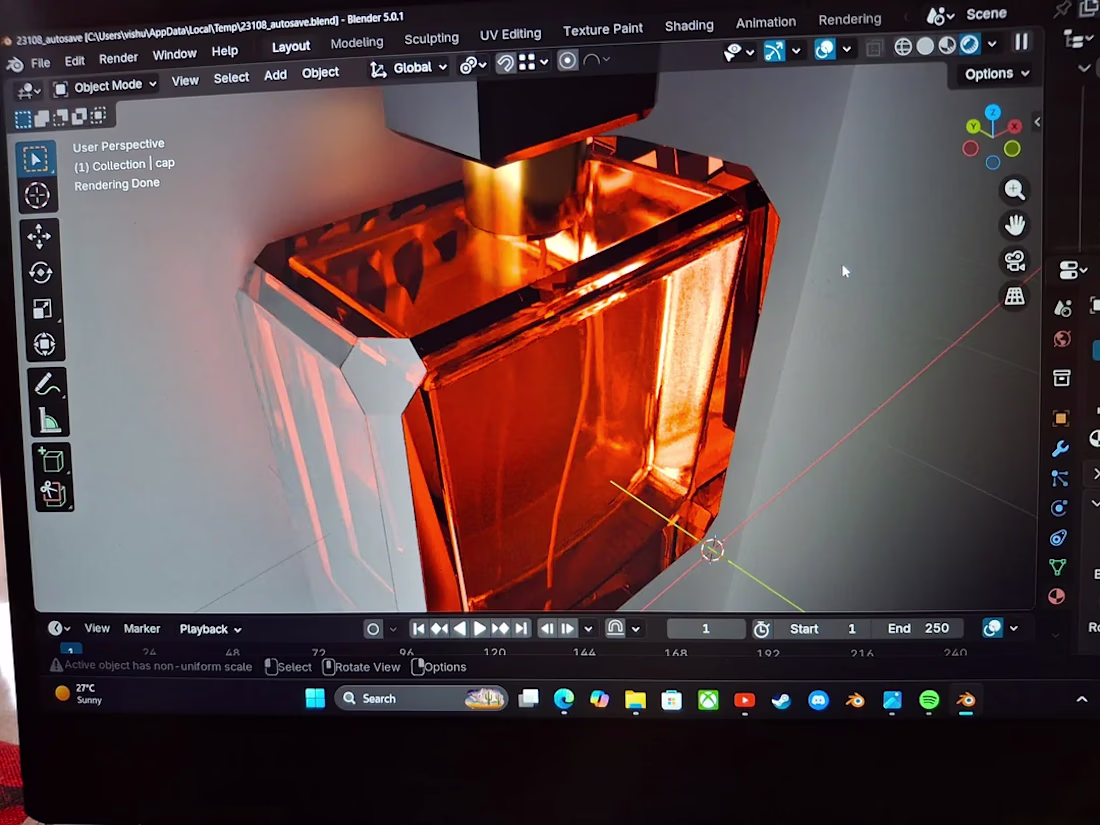
Task: Click the Start frame field
Action: pyautogui.click(x=823, y=629)
